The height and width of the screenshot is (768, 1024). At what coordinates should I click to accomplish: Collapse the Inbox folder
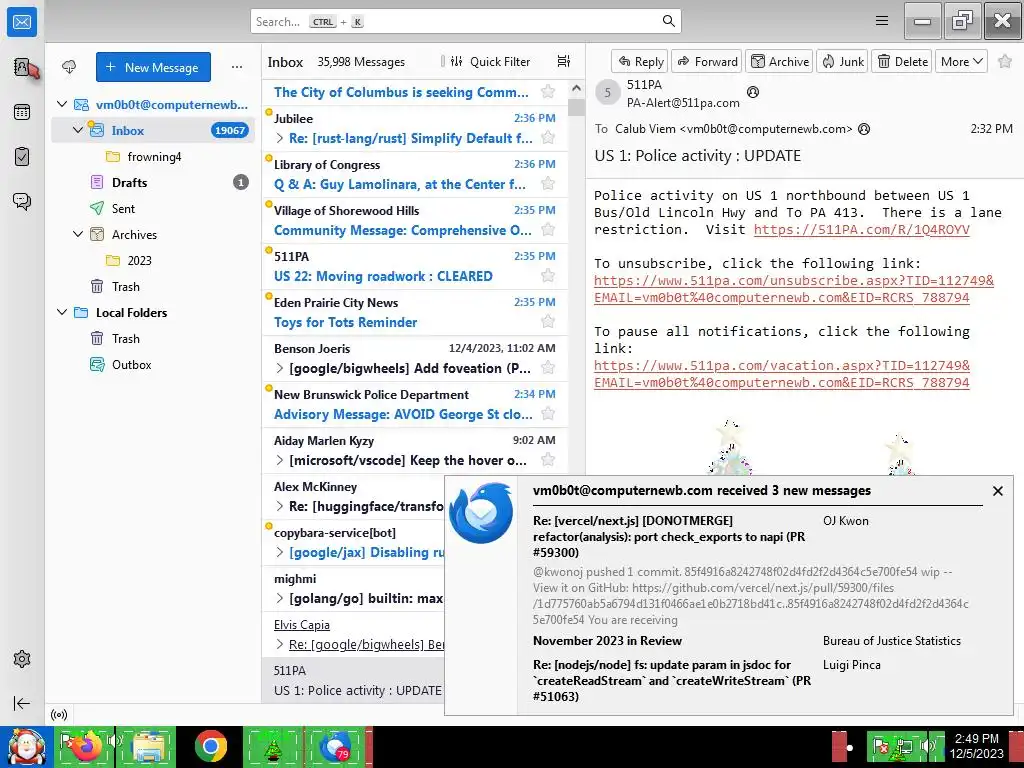(x=78, y=130)
